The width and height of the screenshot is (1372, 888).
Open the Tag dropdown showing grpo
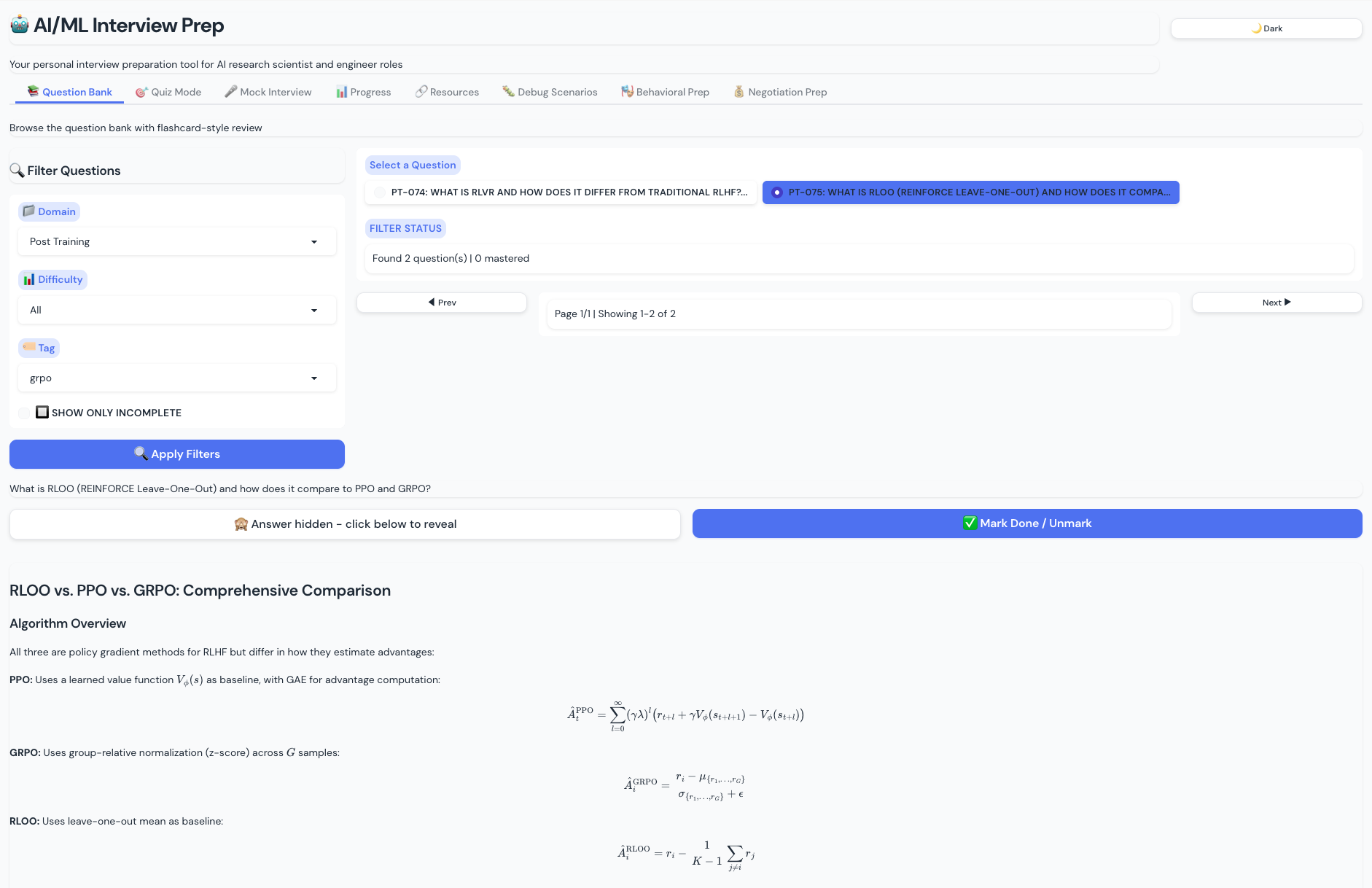point(176,378)
